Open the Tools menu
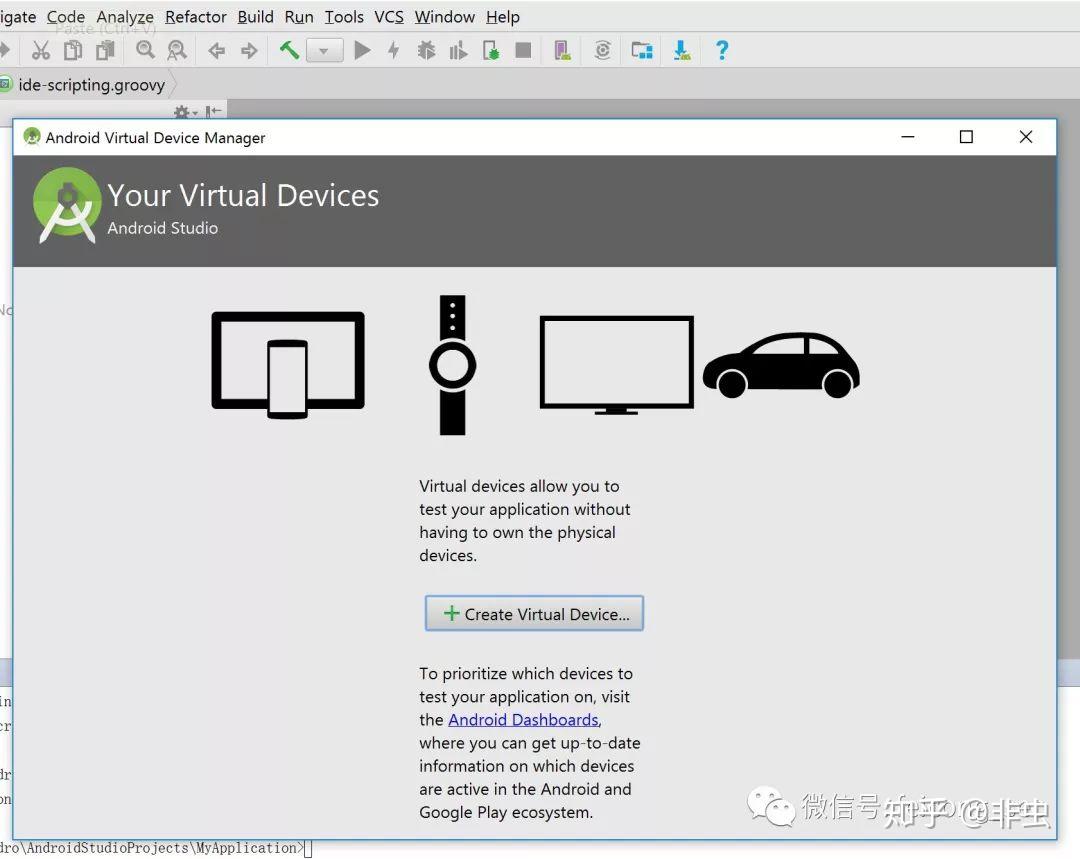Viewport: 1080px width, 859px height. tap(344, 17)
